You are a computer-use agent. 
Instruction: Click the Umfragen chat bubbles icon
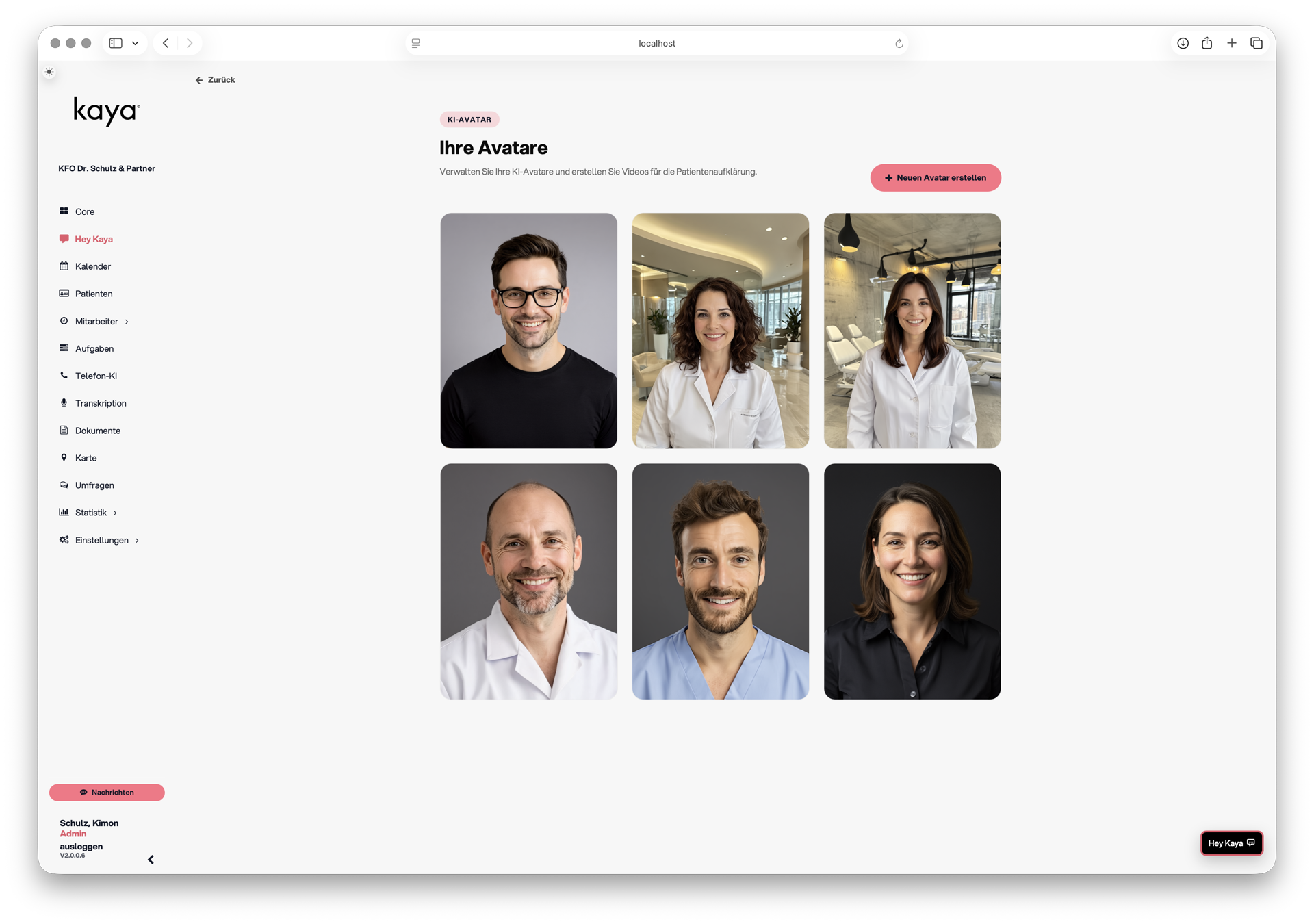point(64,485)
